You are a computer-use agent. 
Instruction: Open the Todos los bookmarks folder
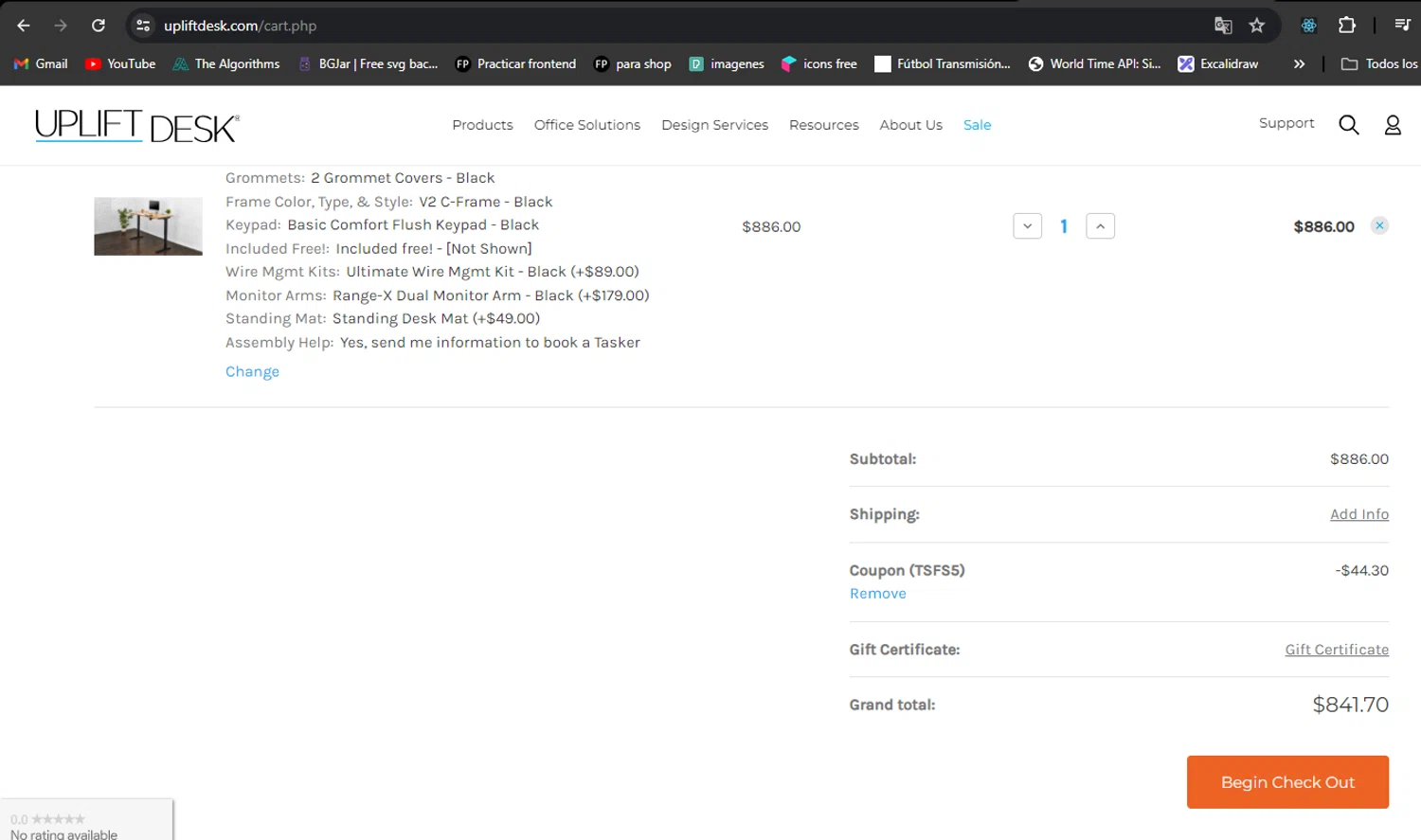pos(1379,63)
